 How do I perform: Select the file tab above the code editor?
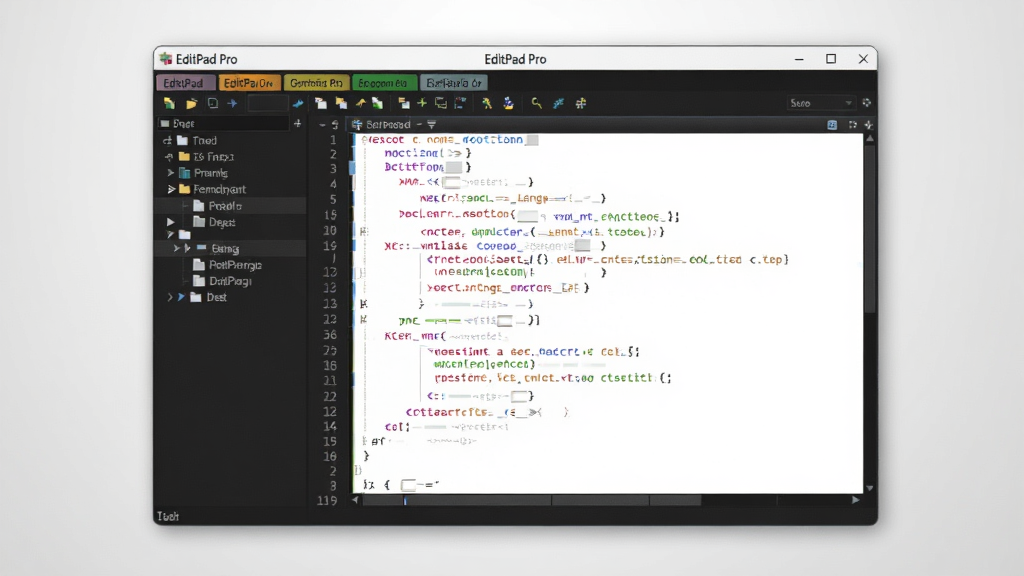click(x=388, y=124)
